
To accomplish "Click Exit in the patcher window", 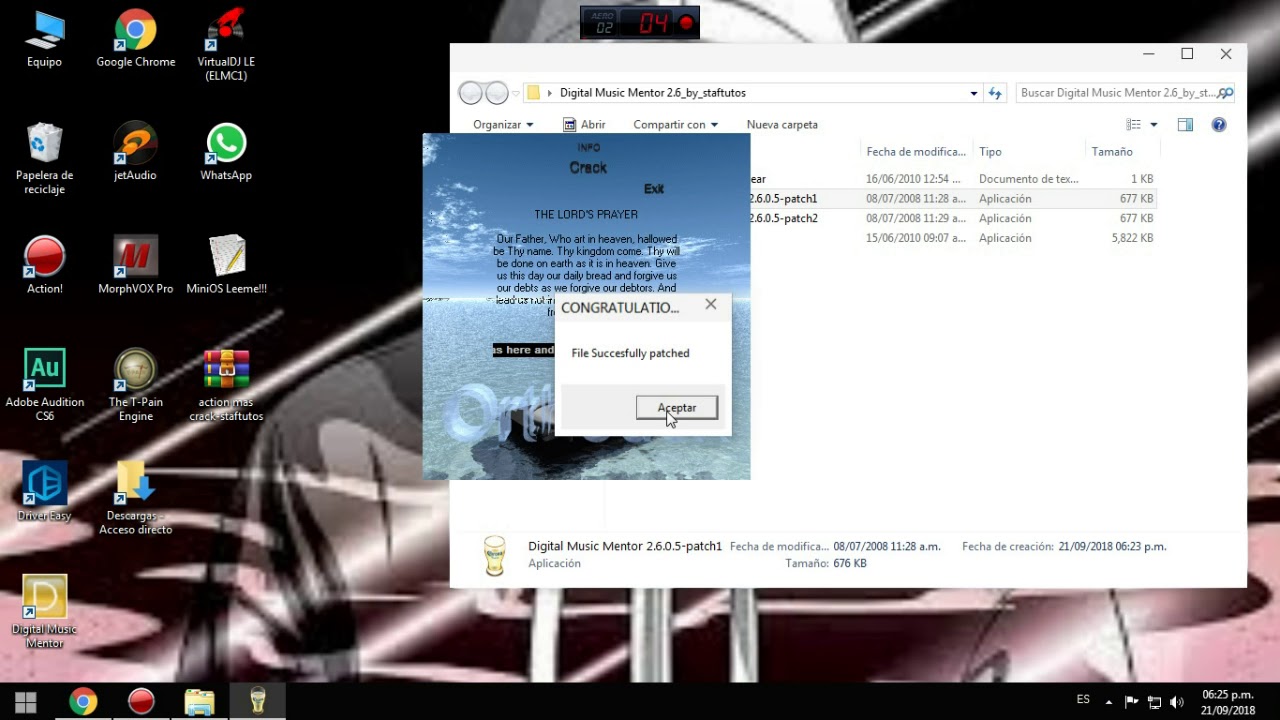I will point(654,188).
